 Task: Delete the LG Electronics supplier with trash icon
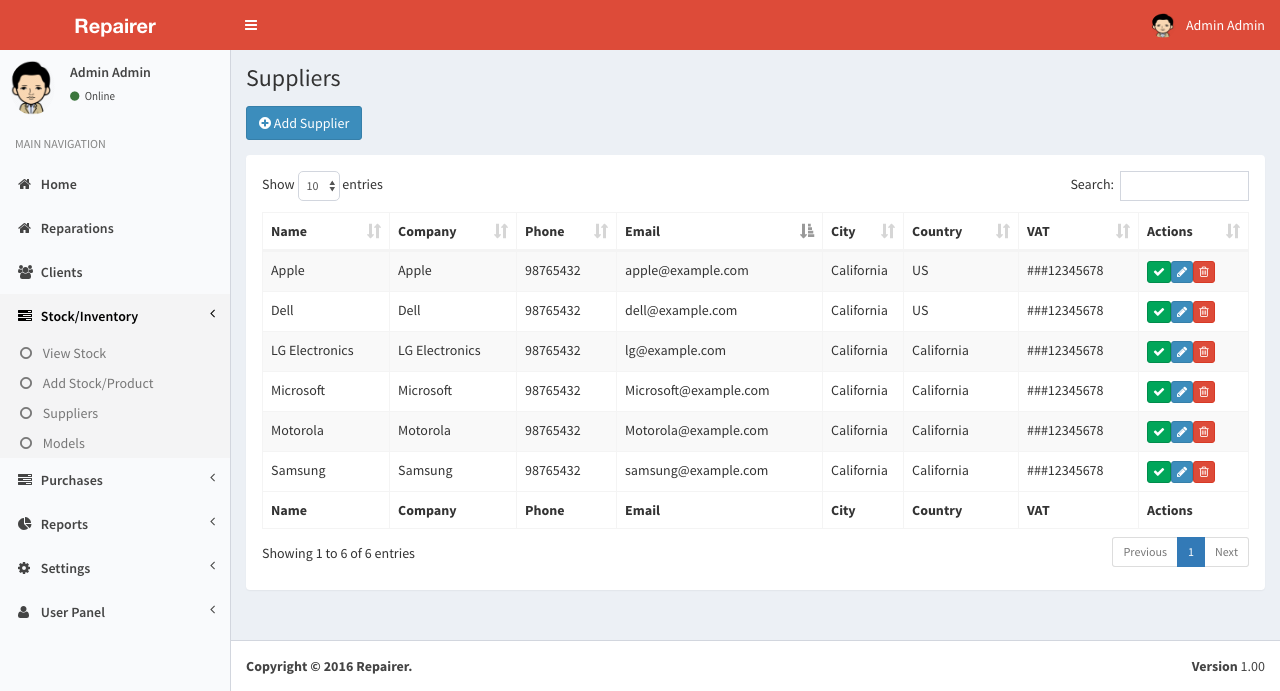(1204, 352)
